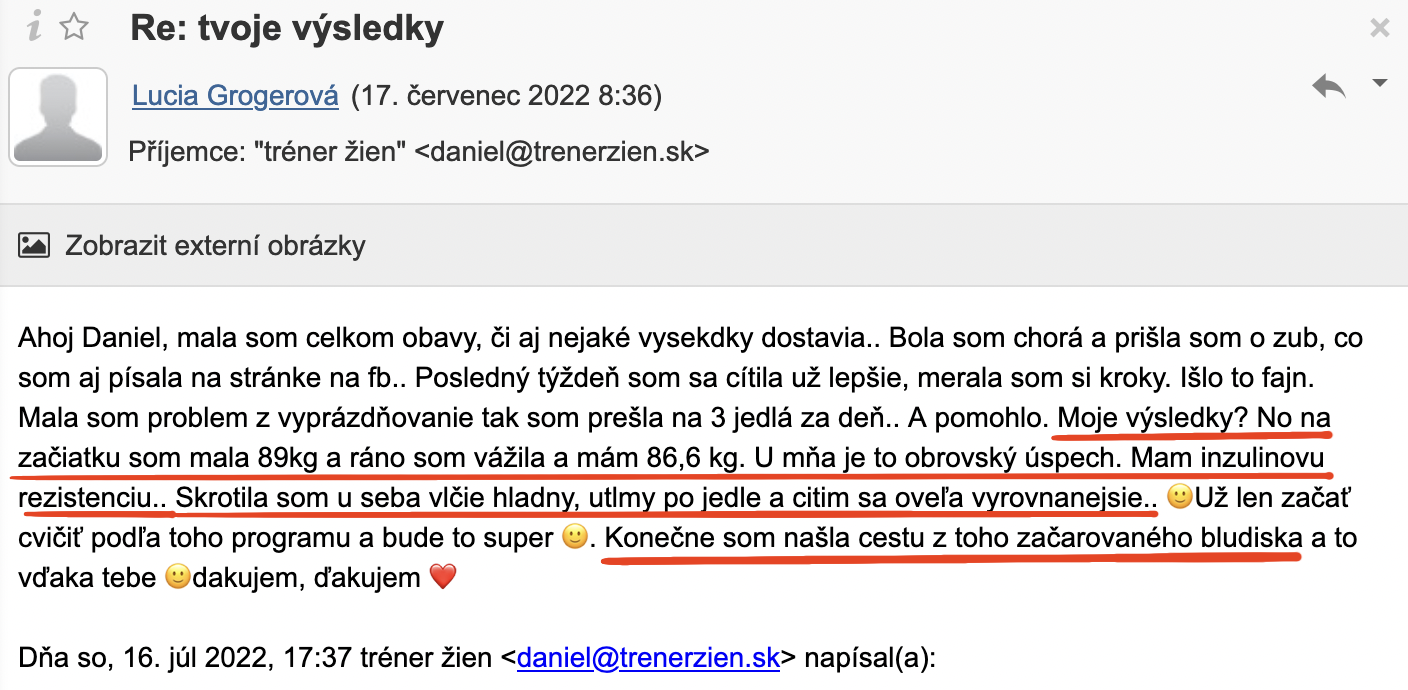
Task: Click smiley emoji before dakujem
Action: point(177,577)
